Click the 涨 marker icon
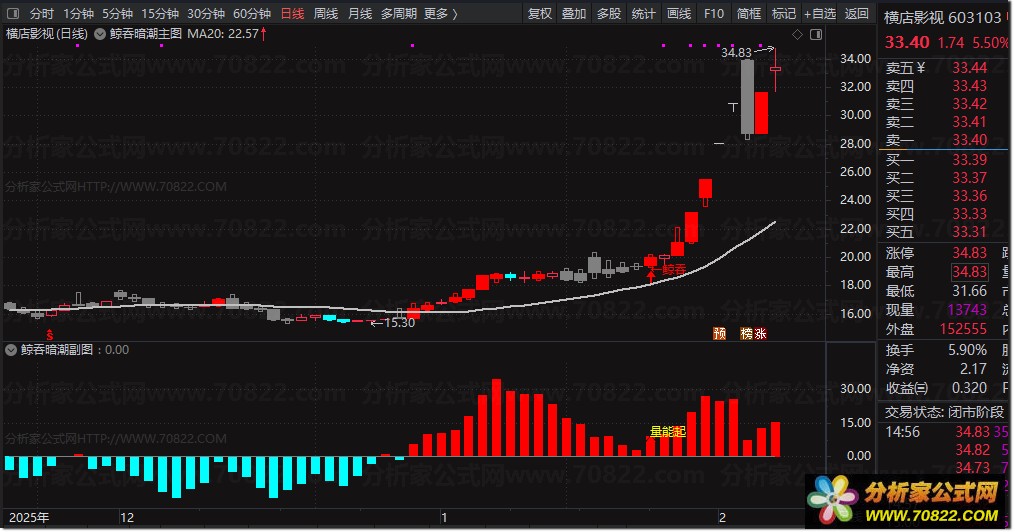Image resolution: width=1015 pixels, height=532 pixels. [x=760, y=333]
